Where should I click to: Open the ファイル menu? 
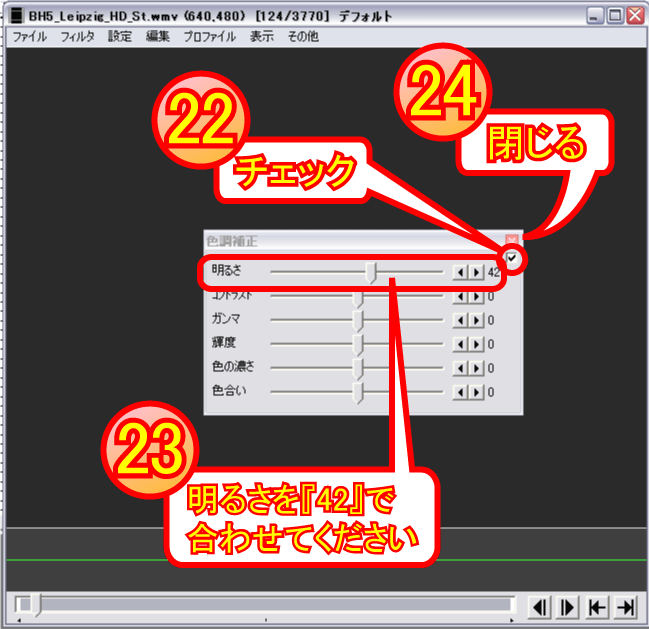[x=30, y=36]
